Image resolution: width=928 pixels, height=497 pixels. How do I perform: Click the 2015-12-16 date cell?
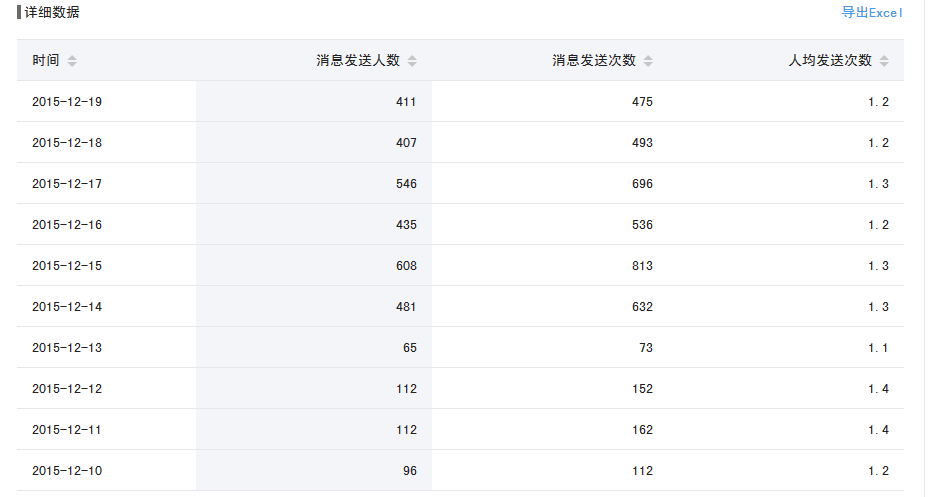[67, 225]
